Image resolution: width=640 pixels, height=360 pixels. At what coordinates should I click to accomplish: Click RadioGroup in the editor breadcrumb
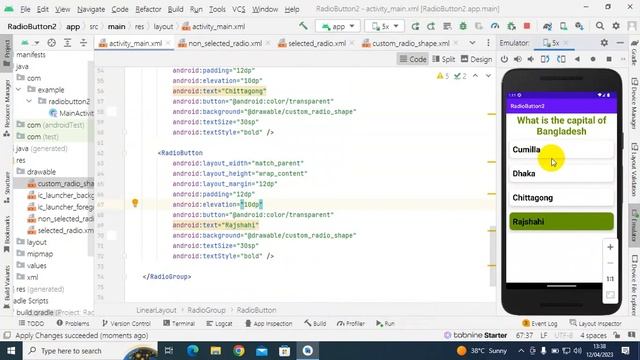click(207, 310)
